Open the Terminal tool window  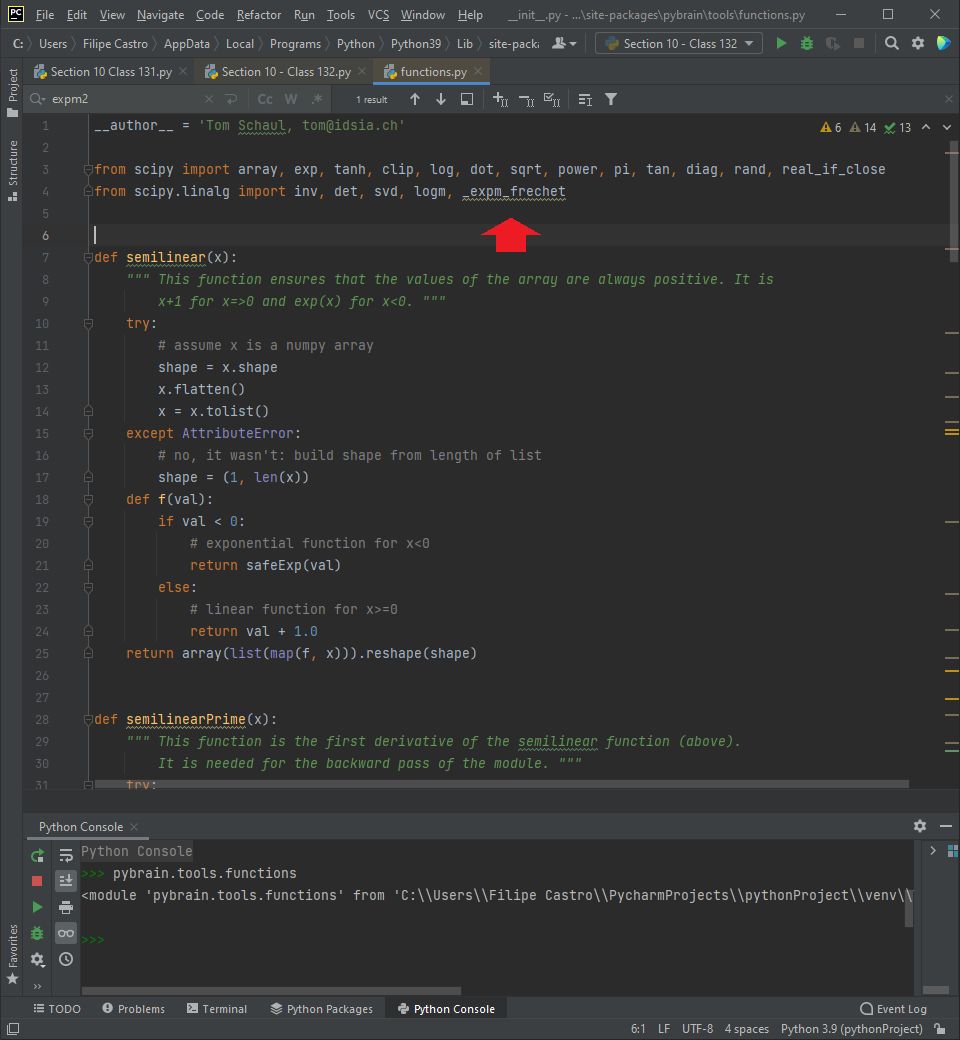217,1009
